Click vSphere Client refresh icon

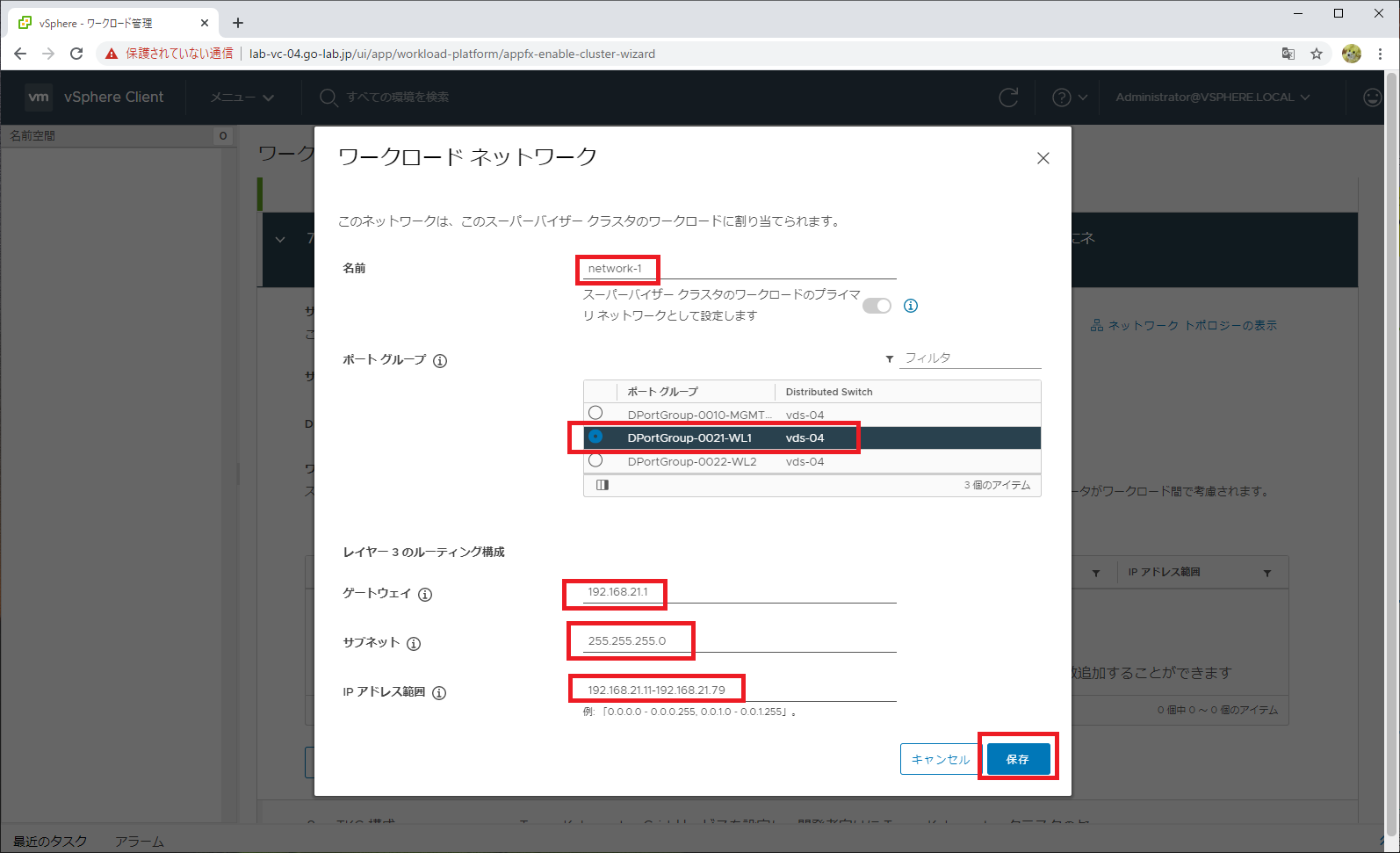(x=1008, y=97)
